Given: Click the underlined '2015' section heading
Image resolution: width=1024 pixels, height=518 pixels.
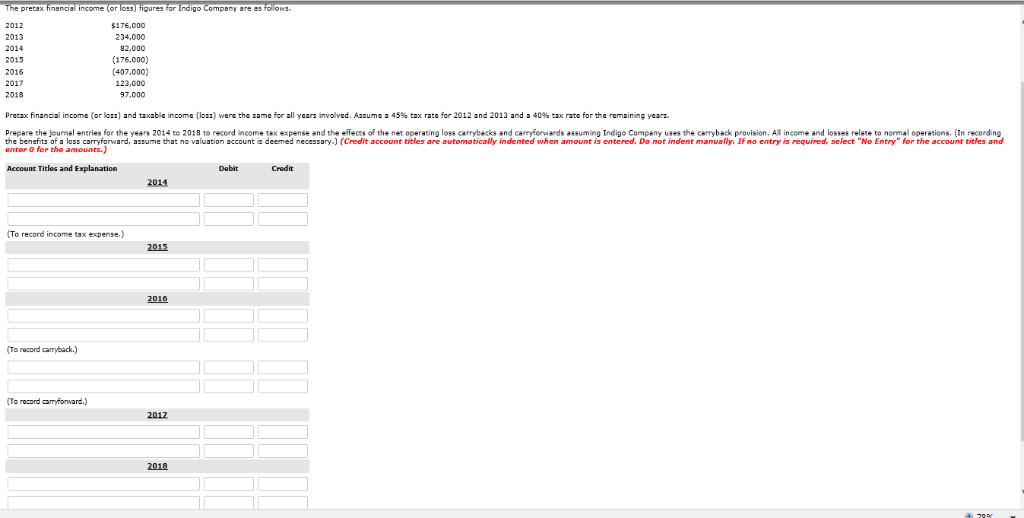Looking at the screenshot, I should pos(157,247).
